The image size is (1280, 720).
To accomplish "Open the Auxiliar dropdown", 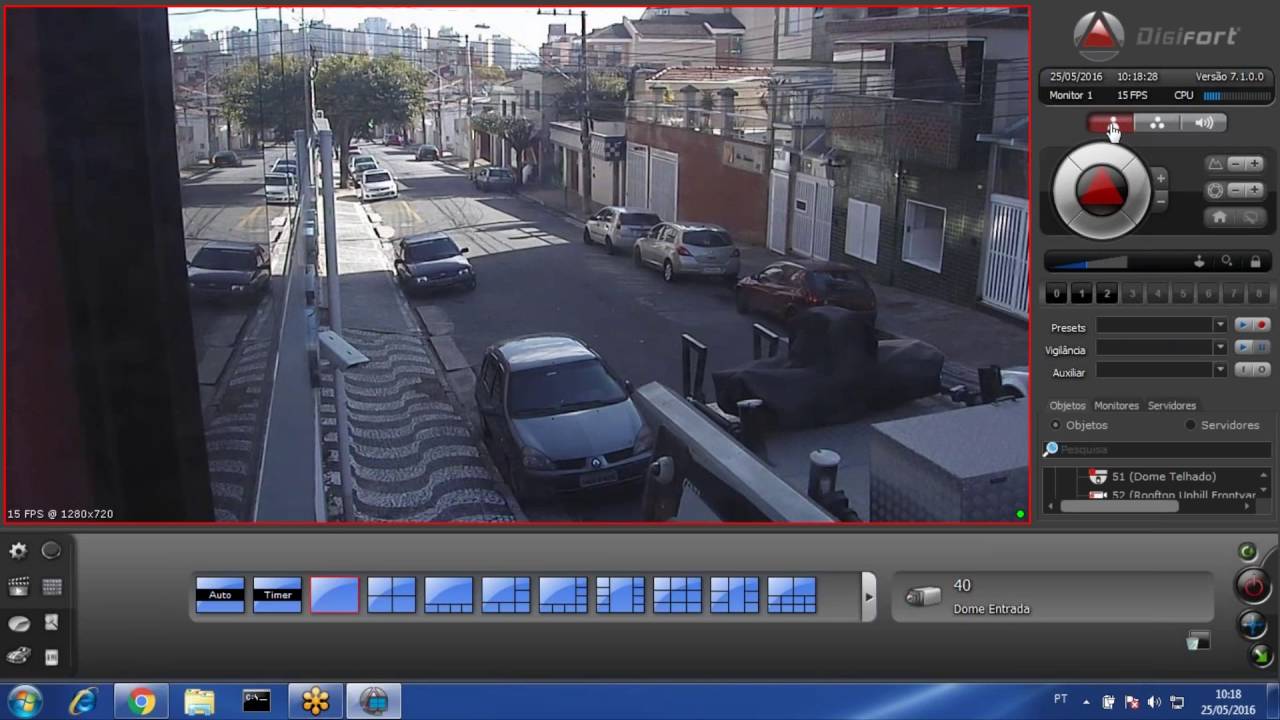I will point(1219,370).
